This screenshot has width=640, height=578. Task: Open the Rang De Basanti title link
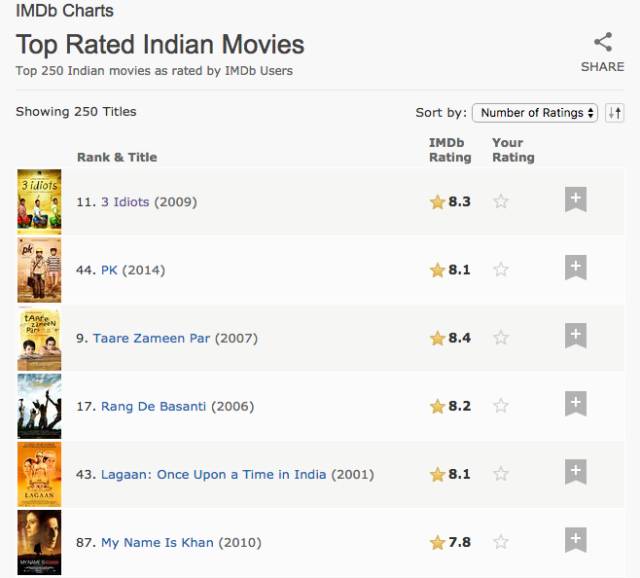pos(153,406)
